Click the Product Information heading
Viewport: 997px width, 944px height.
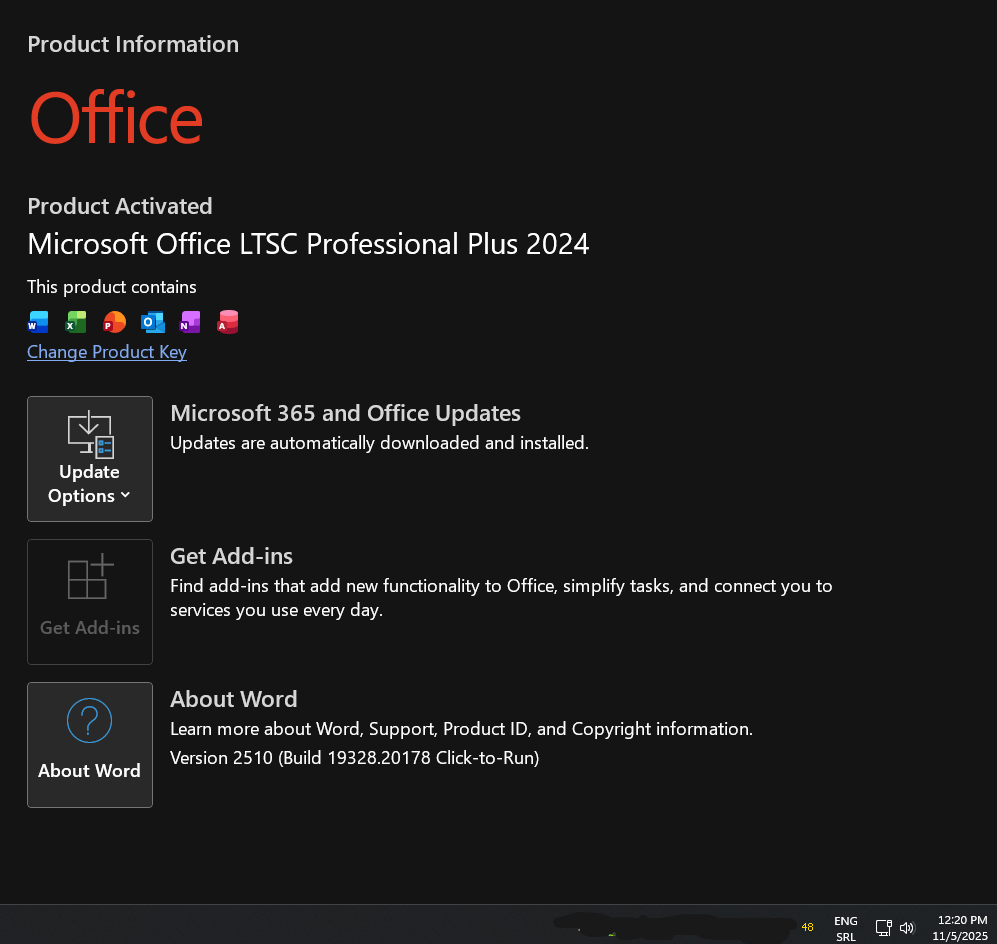coord(133,44)
